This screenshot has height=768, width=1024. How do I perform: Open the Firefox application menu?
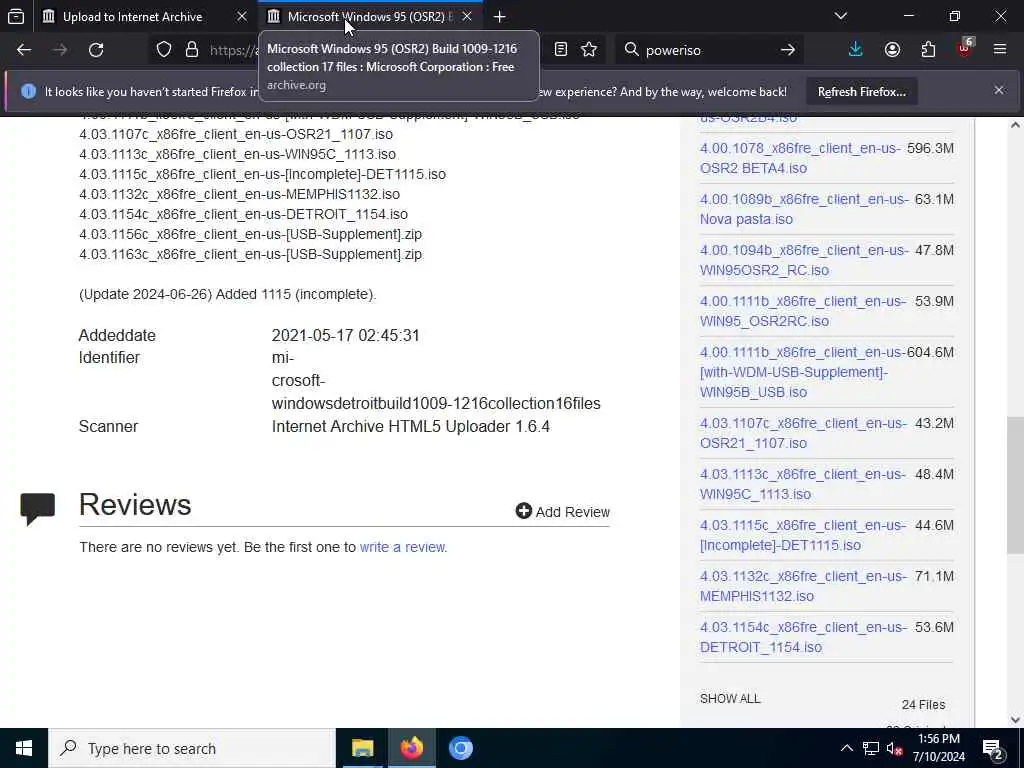(x=1000, y=50)
